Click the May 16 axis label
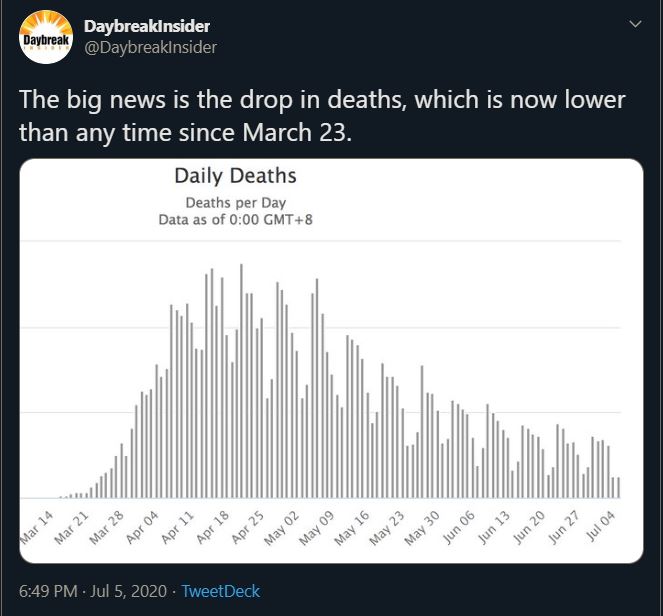The height and width of the screenshot is (616, 663). tap(352, 527)
